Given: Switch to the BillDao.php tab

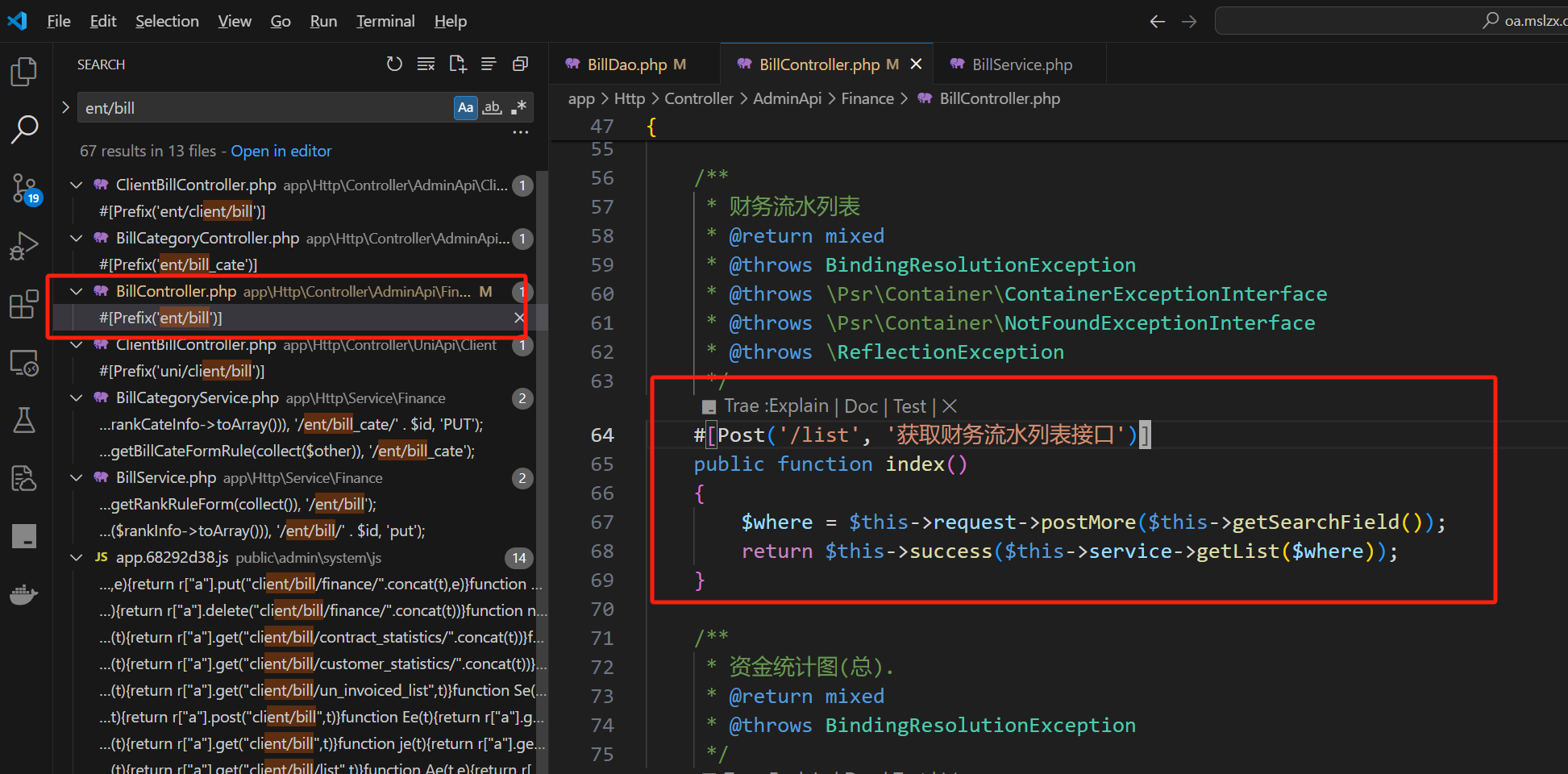Looking at the screenshot, I should (634, 64).
